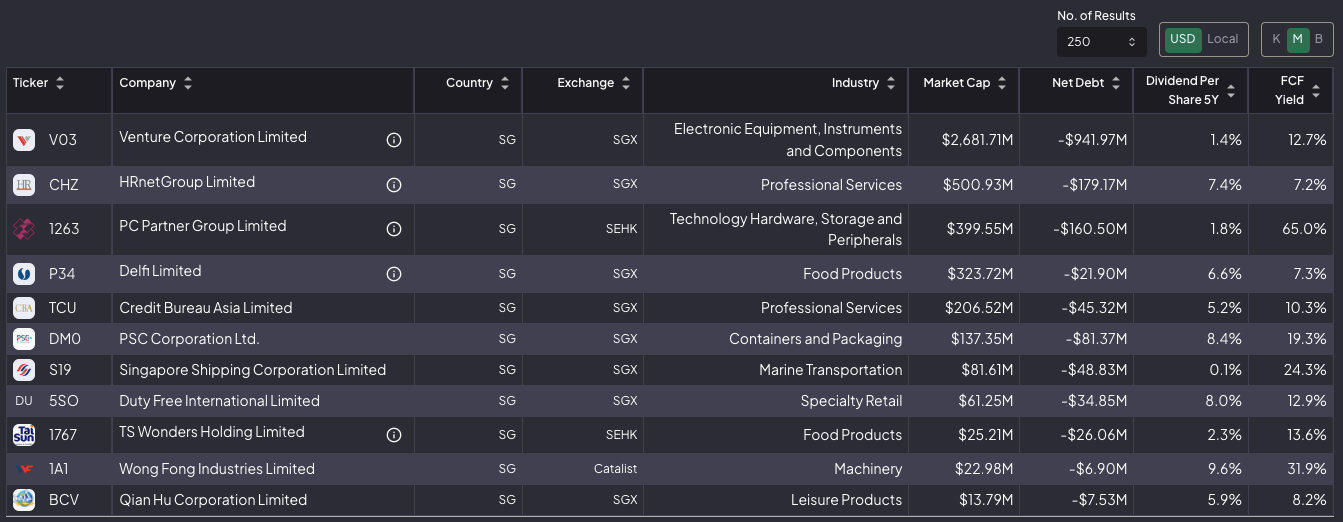Viewport: 1343px width, 522px height.
Task: Click ticker CHZ
Action: pyautogui.click(x=64, y=185)
